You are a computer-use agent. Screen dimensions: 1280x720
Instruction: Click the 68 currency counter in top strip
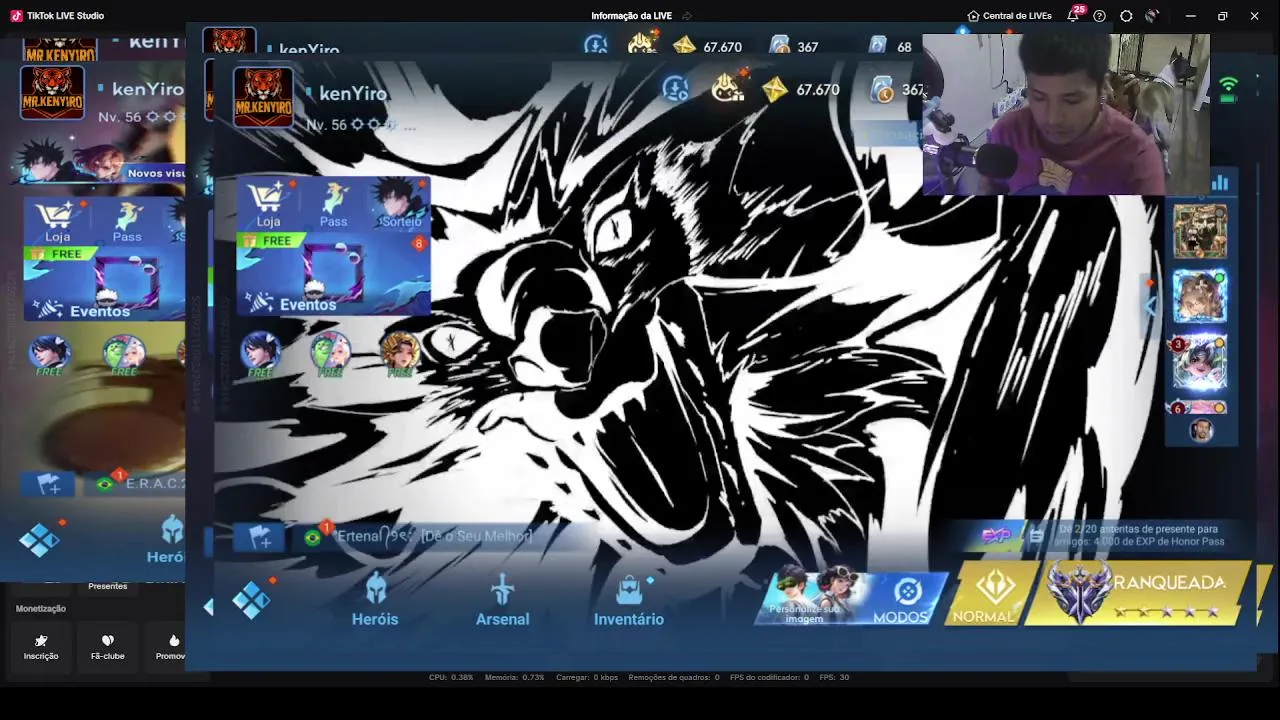(890, 46)
